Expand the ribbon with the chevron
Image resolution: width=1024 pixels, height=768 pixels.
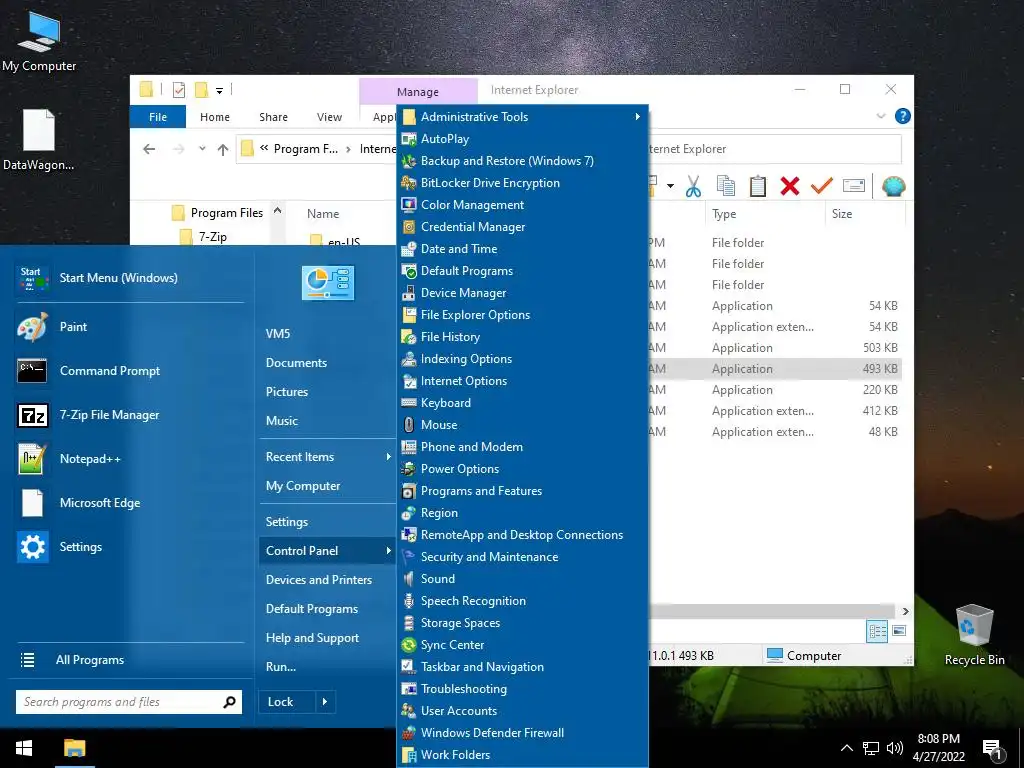point(881,116)
